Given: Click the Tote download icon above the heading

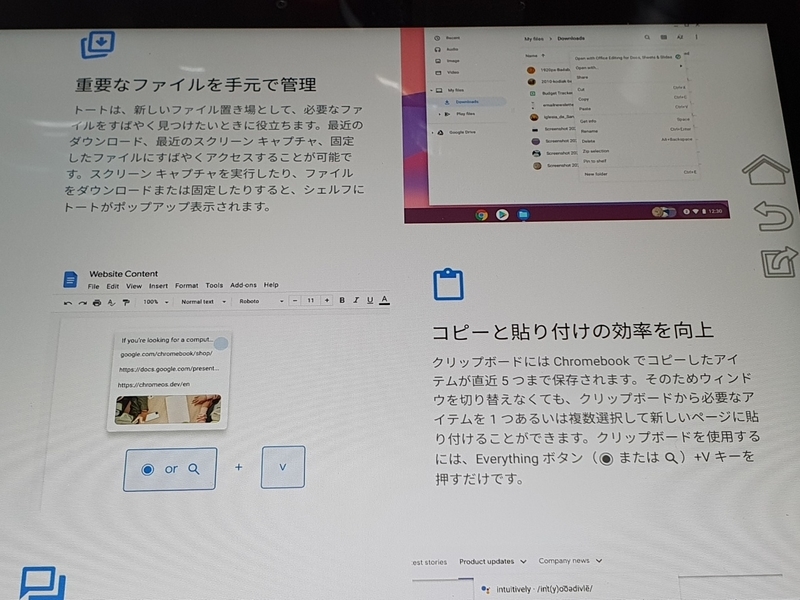Looking at the screenshot, I should pos(97,44).
